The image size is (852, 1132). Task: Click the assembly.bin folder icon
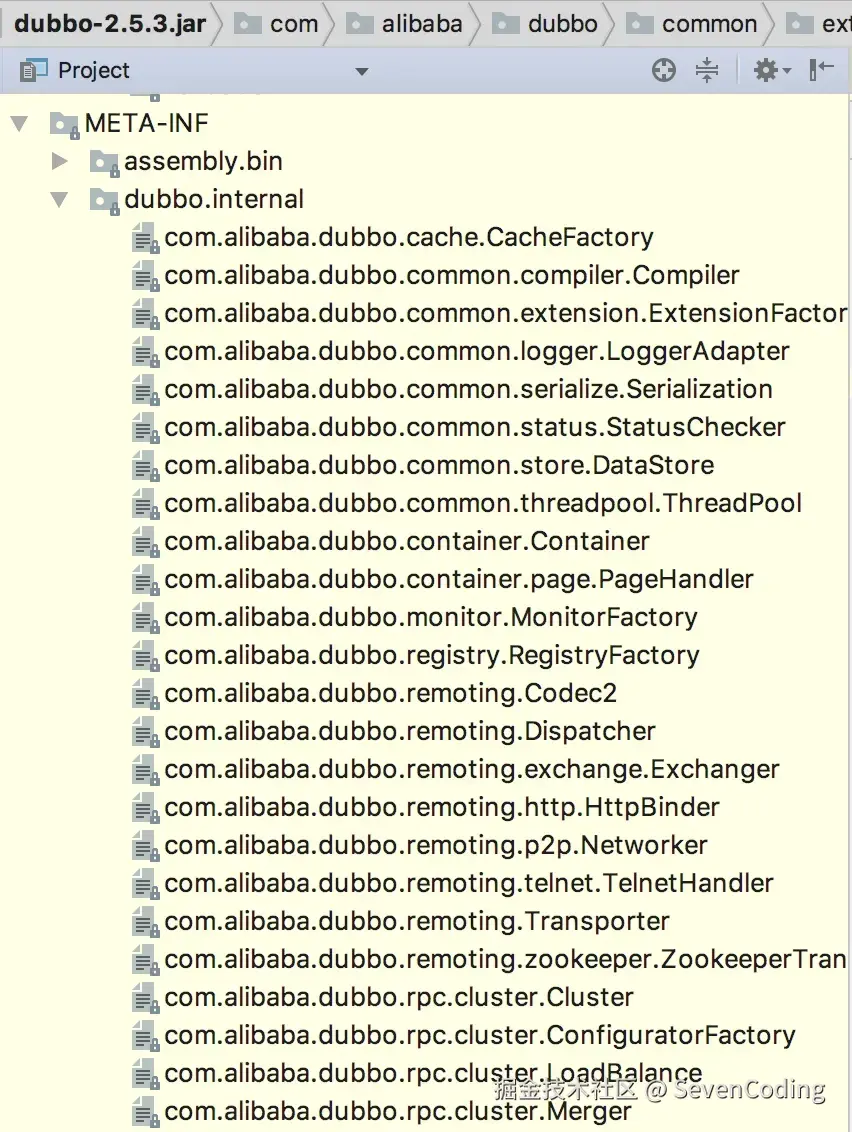[104, 162]
